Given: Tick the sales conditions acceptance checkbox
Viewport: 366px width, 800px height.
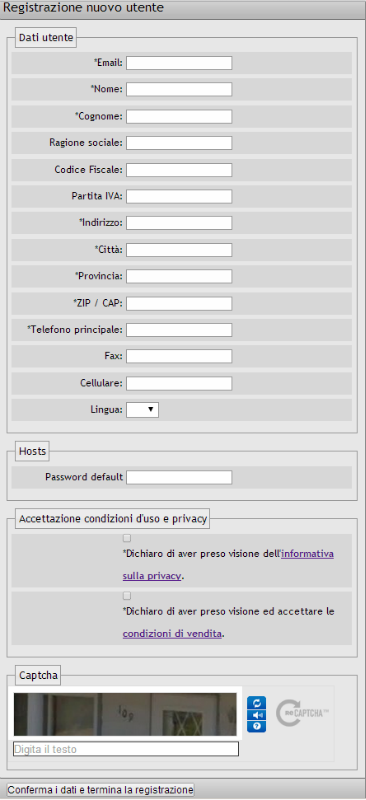Looking at the screenshot, I should (127, 596).
